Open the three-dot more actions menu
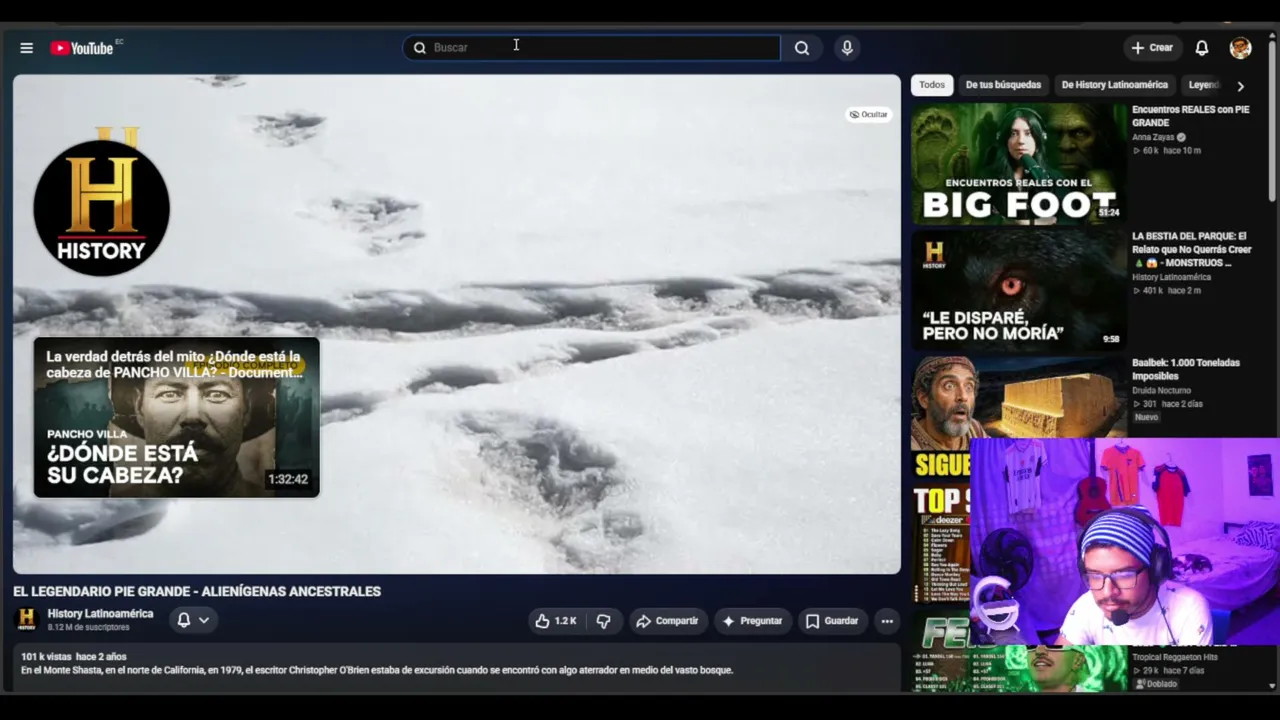This screenshot has width=1280, height=720. click(887, 621)
